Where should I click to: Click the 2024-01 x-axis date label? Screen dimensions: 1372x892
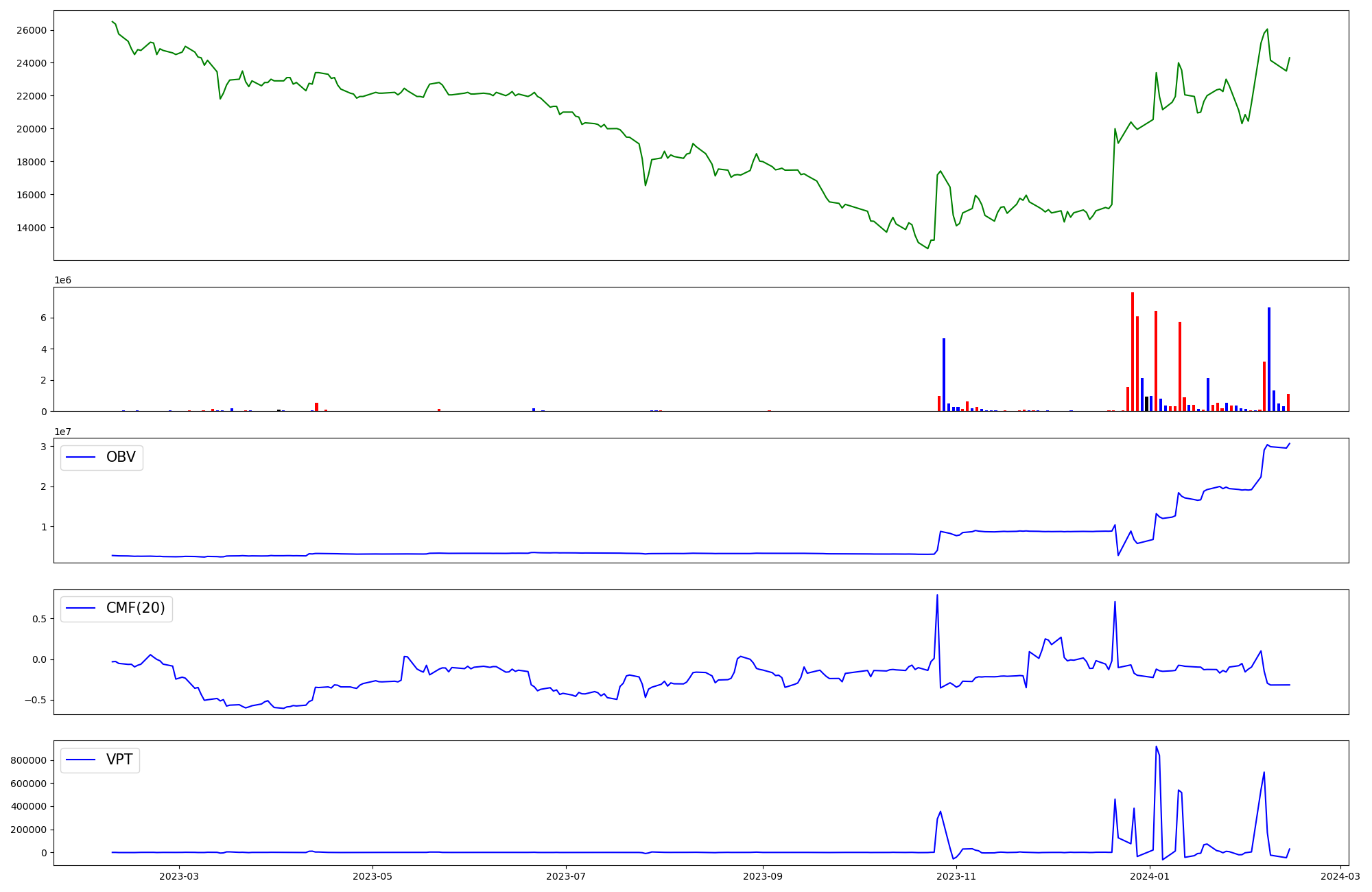click(1150, 876)
